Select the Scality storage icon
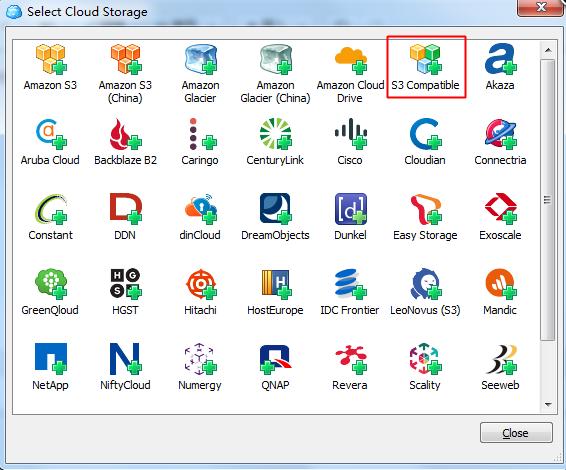 [x=426, y=358]
